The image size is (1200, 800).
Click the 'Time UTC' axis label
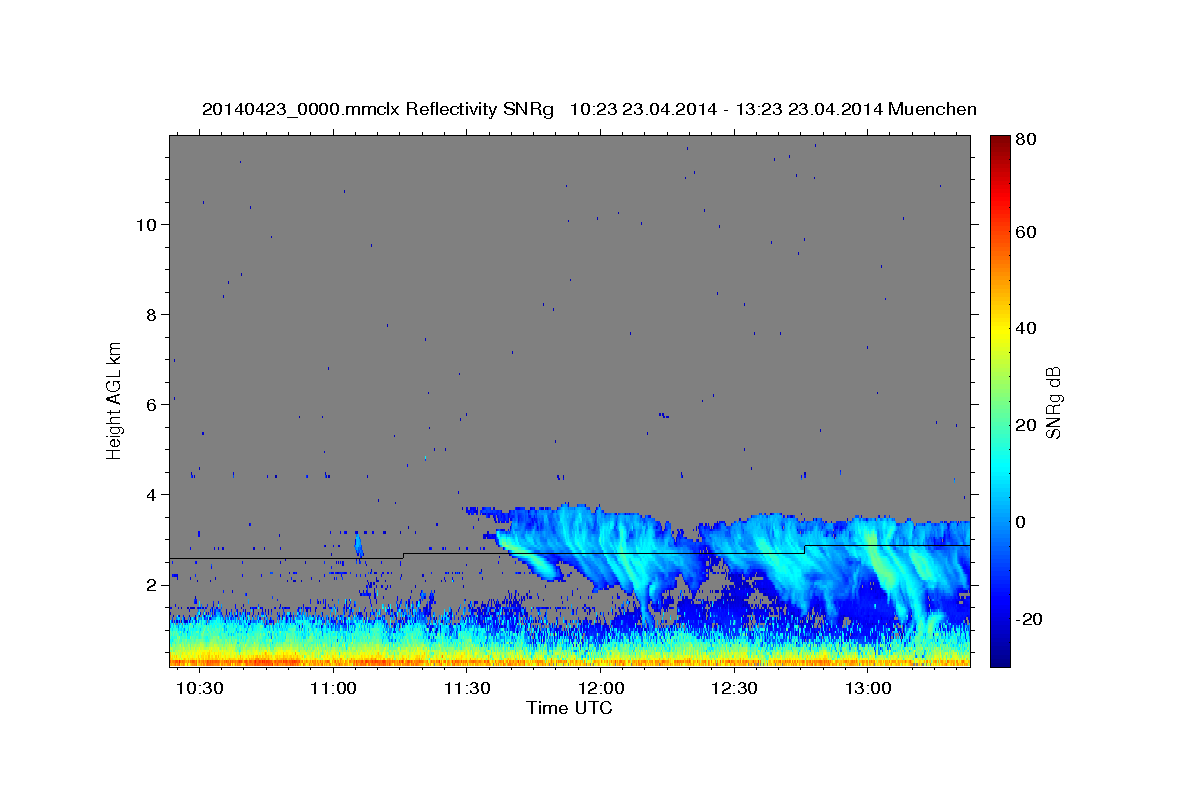(569, 708)
